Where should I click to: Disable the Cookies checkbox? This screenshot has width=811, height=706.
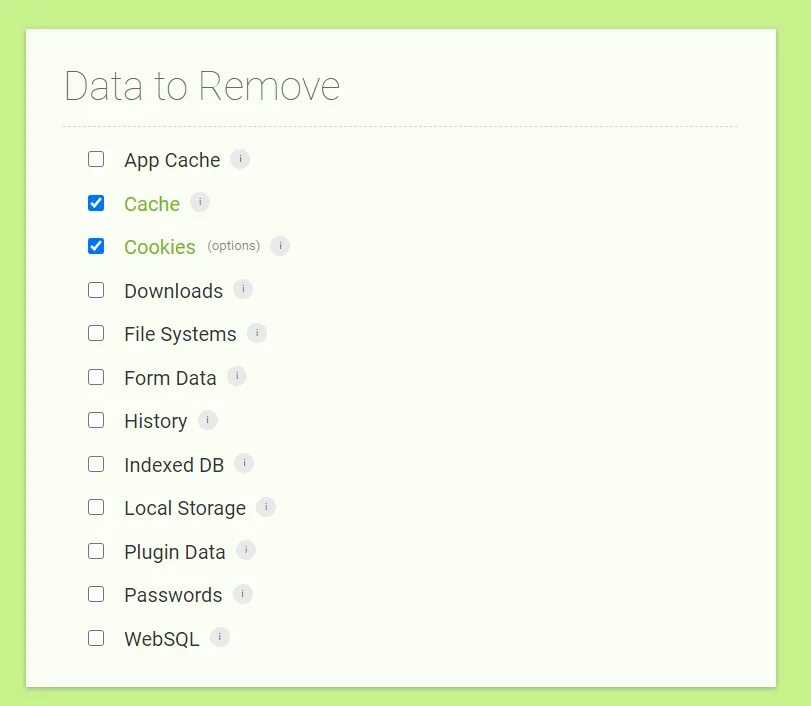point(96,246)
